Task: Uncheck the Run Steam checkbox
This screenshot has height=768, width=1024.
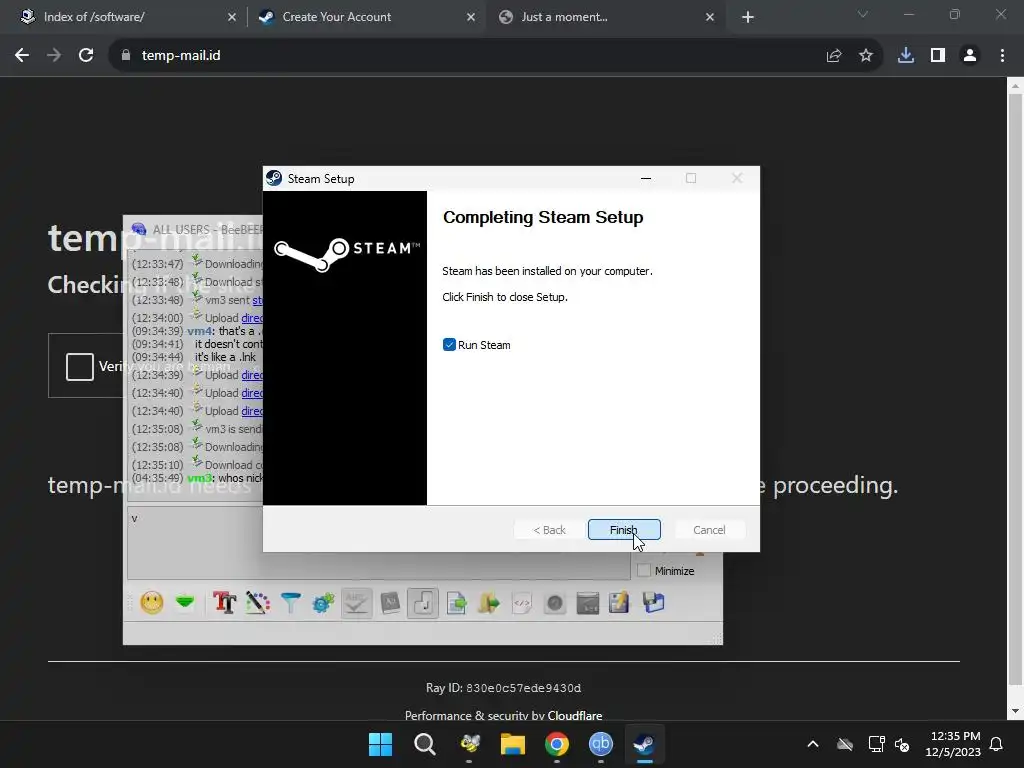Action: (449, 345)
